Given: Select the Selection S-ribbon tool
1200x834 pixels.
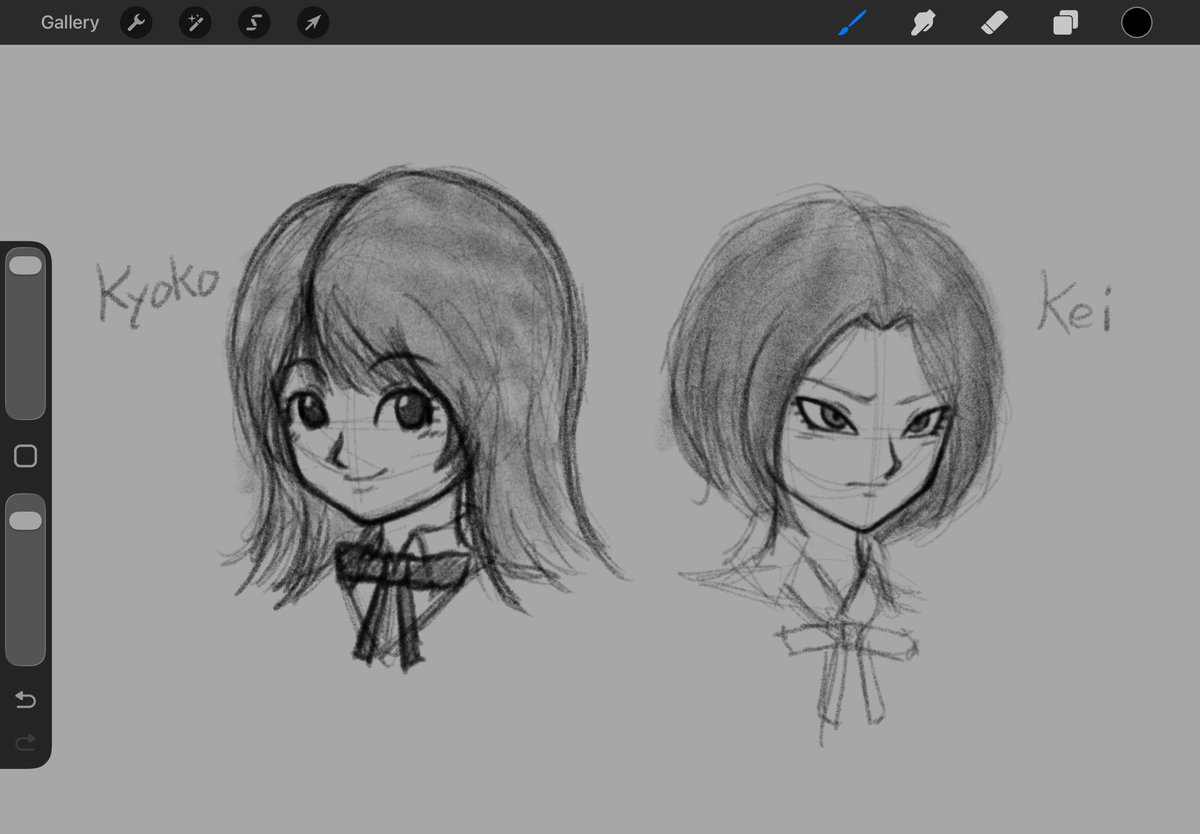Looking at the screenshot, I should (254, 22).
